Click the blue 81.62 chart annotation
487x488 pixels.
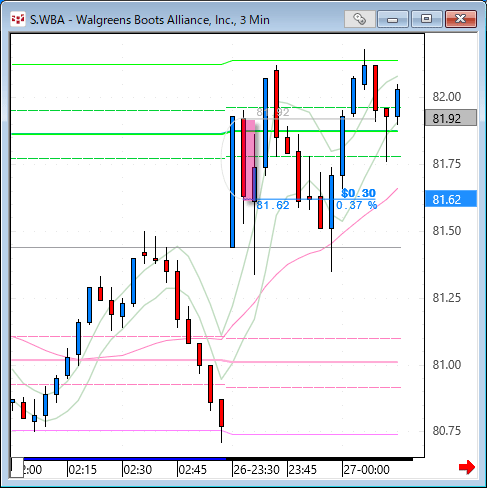pos(273,205)
